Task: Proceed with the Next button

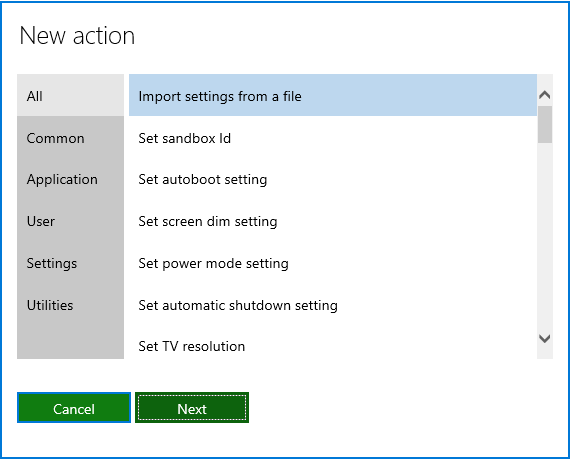Action: 192,408
